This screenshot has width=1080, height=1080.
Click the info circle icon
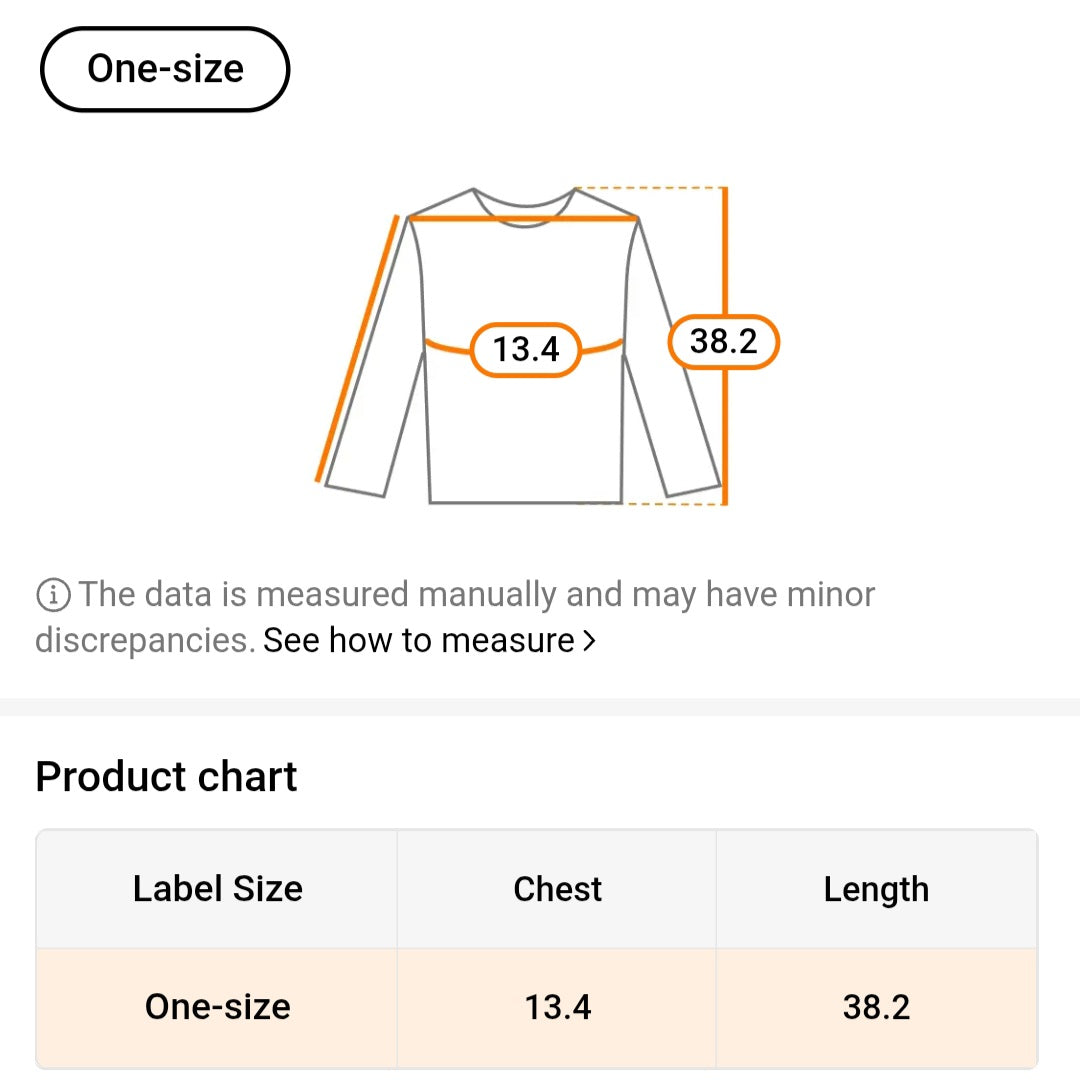click(x=53, y=595)
